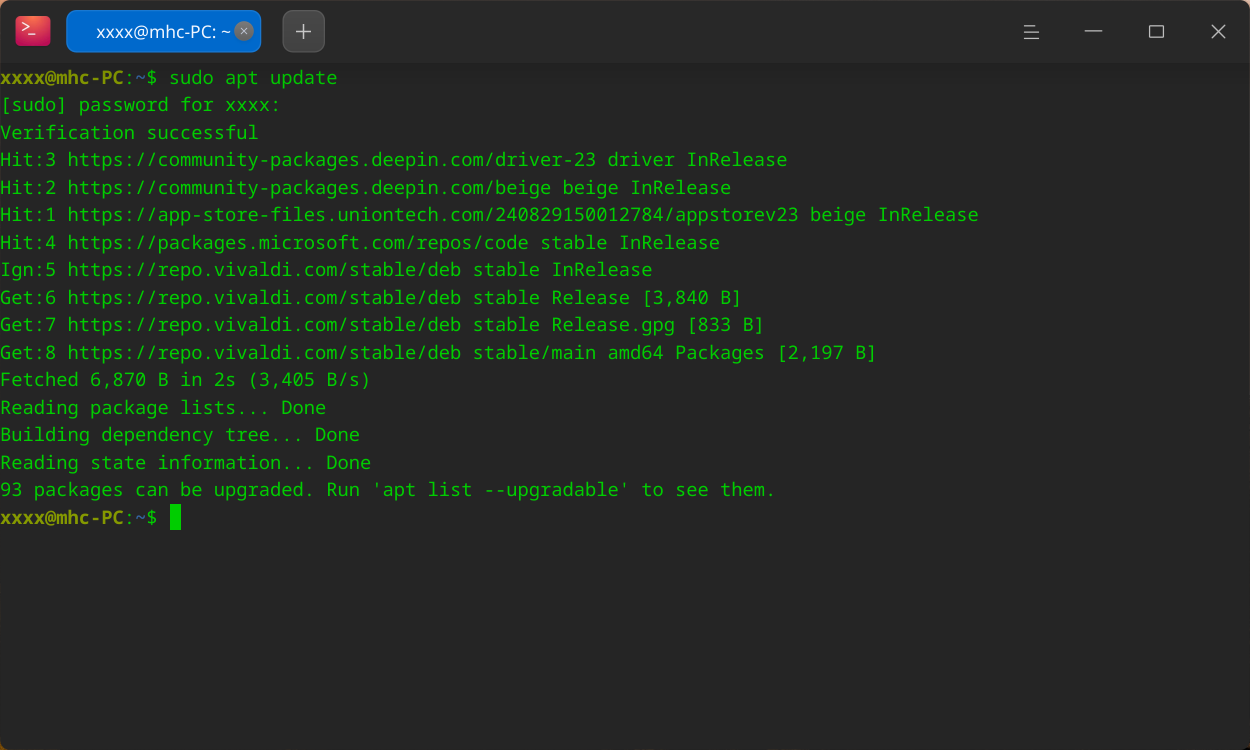Click the Ign:5 vivaldi InRelease line
This screenshot has height=750, width=1250.
[326, 270]
